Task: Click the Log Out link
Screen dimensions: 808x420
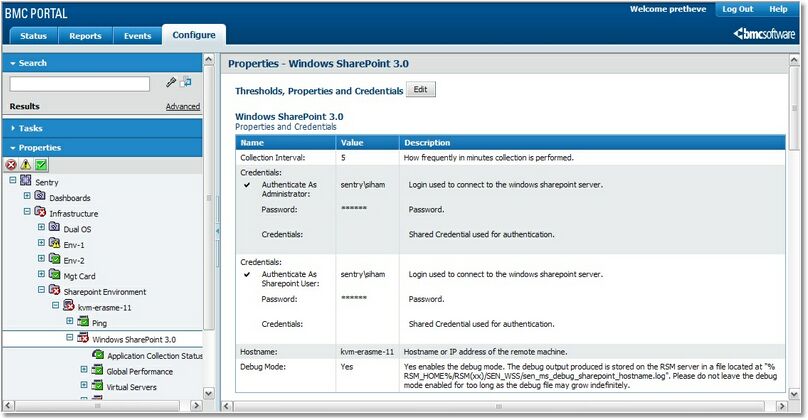Action: pyautogui.click(x=737, y=9)
